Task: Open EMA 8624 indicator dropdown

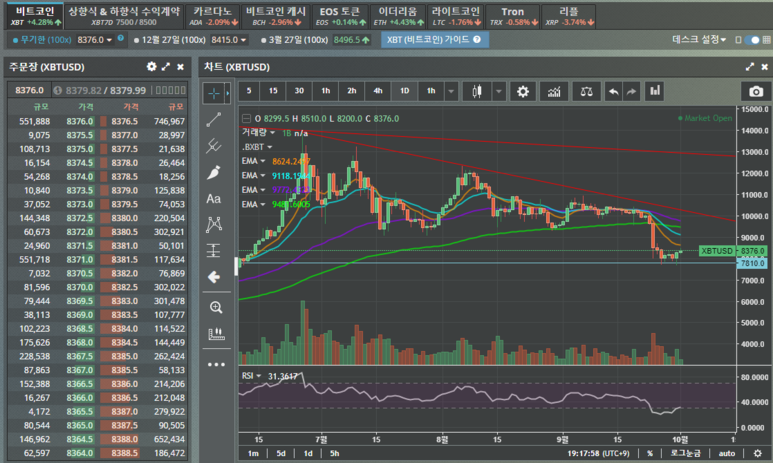Action: (x=263, y=161)
